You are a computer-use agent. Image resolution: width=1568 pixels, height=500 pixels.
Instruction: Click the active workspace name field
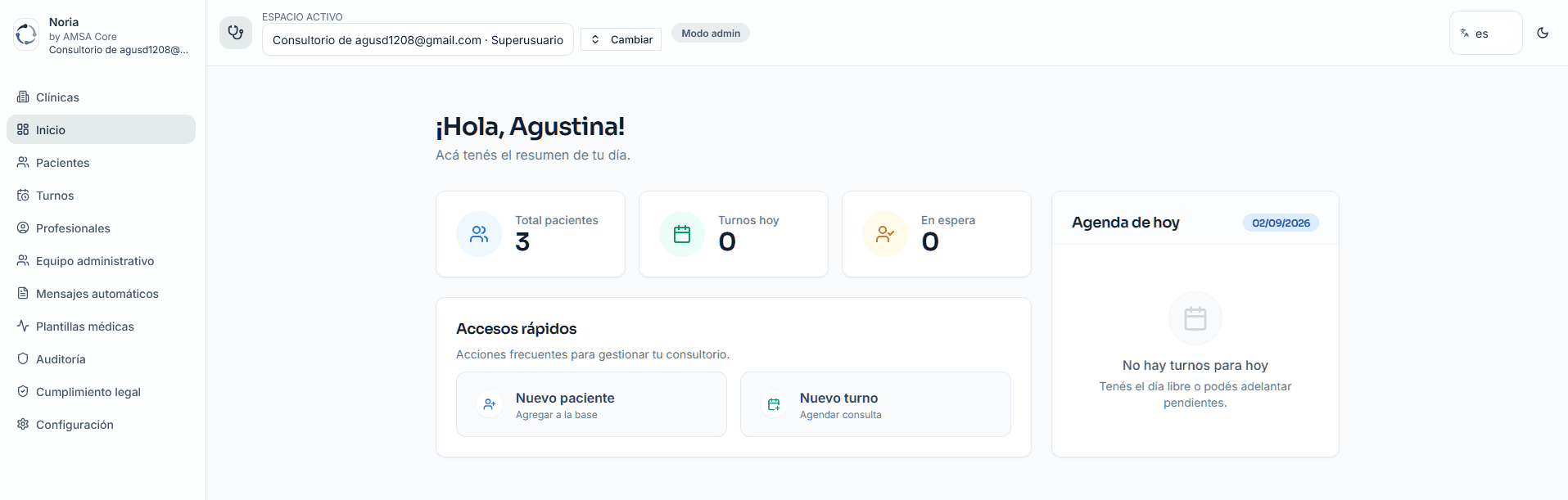418,39
